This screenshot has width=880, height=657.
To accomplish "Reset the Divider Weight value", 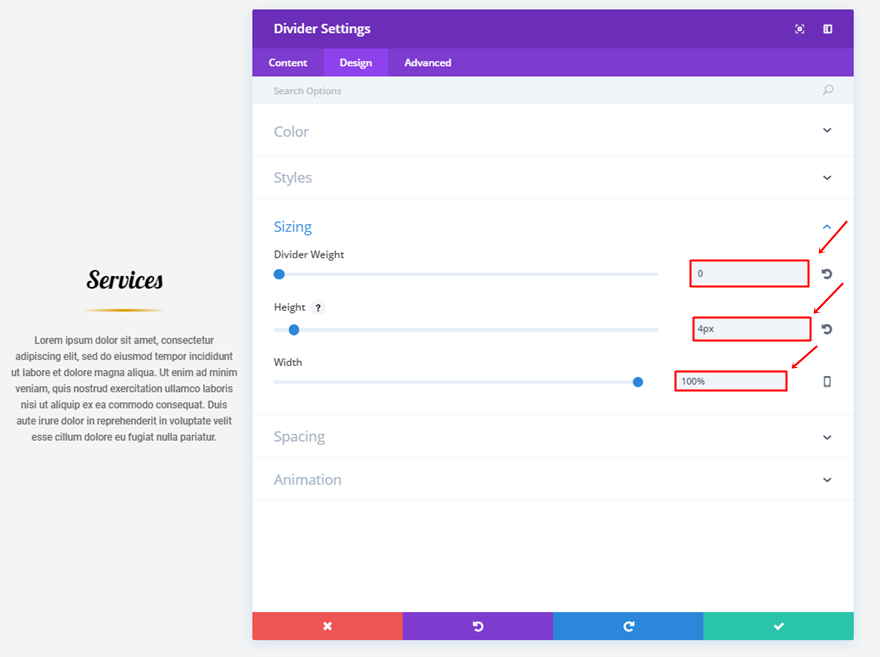I will click(x=827, y=274).
